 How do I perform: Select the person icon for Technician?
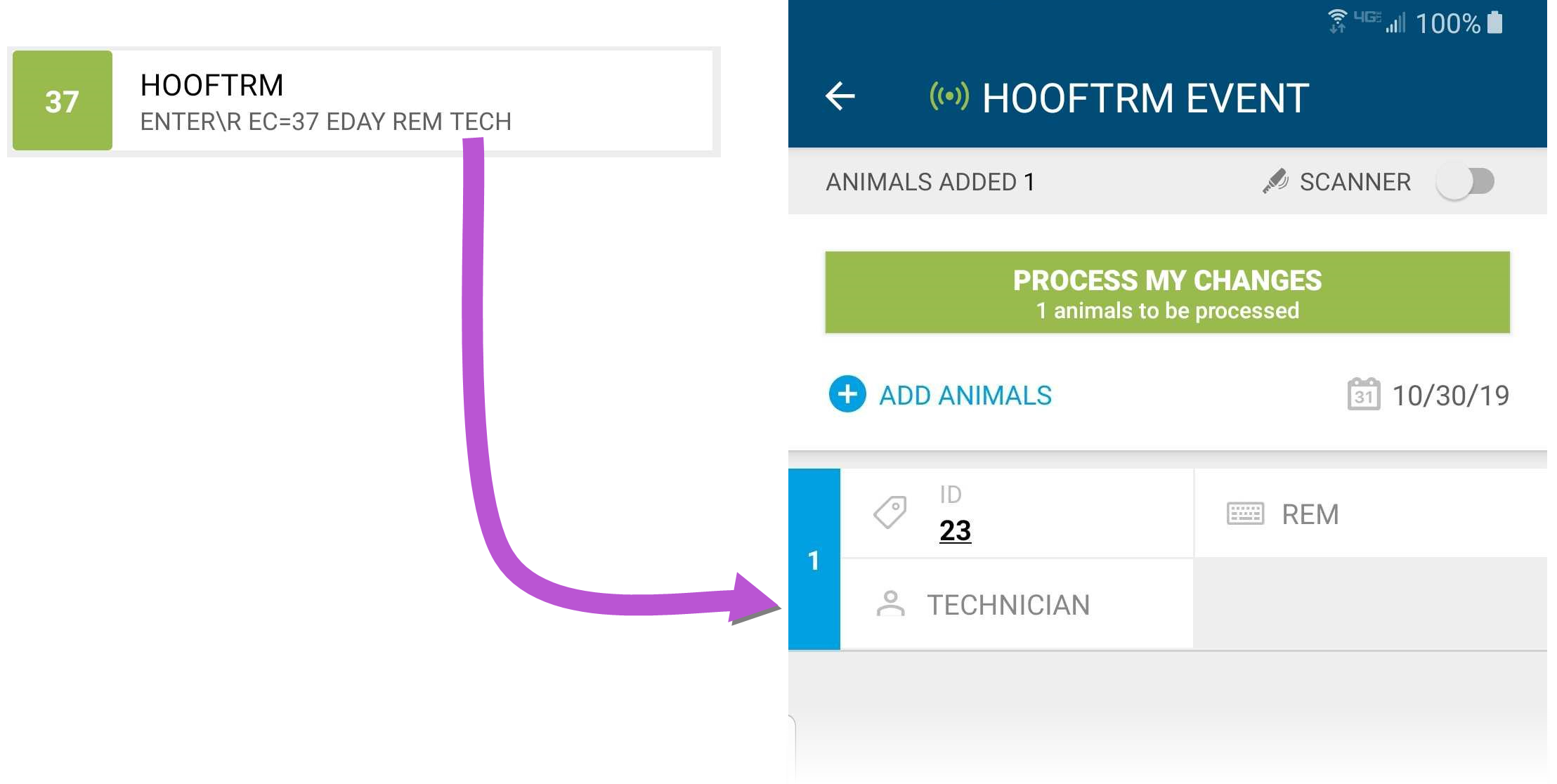[890, 603]
